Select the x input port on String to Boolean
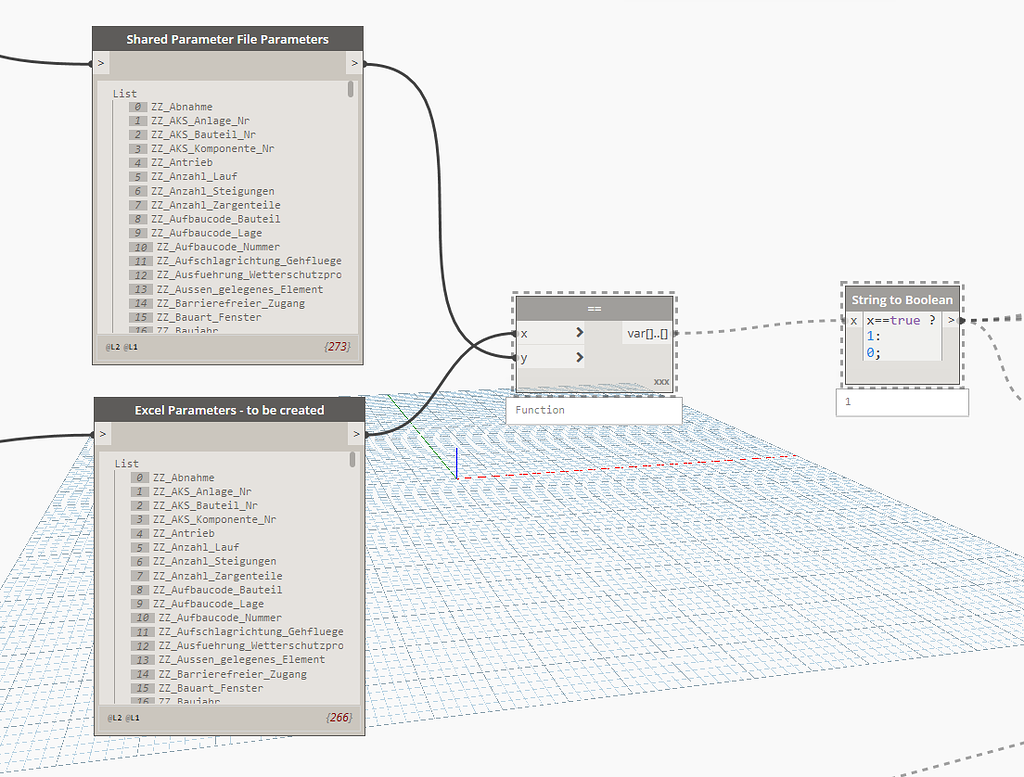Viewport: 1024px width, 777px height. point(853,321)
